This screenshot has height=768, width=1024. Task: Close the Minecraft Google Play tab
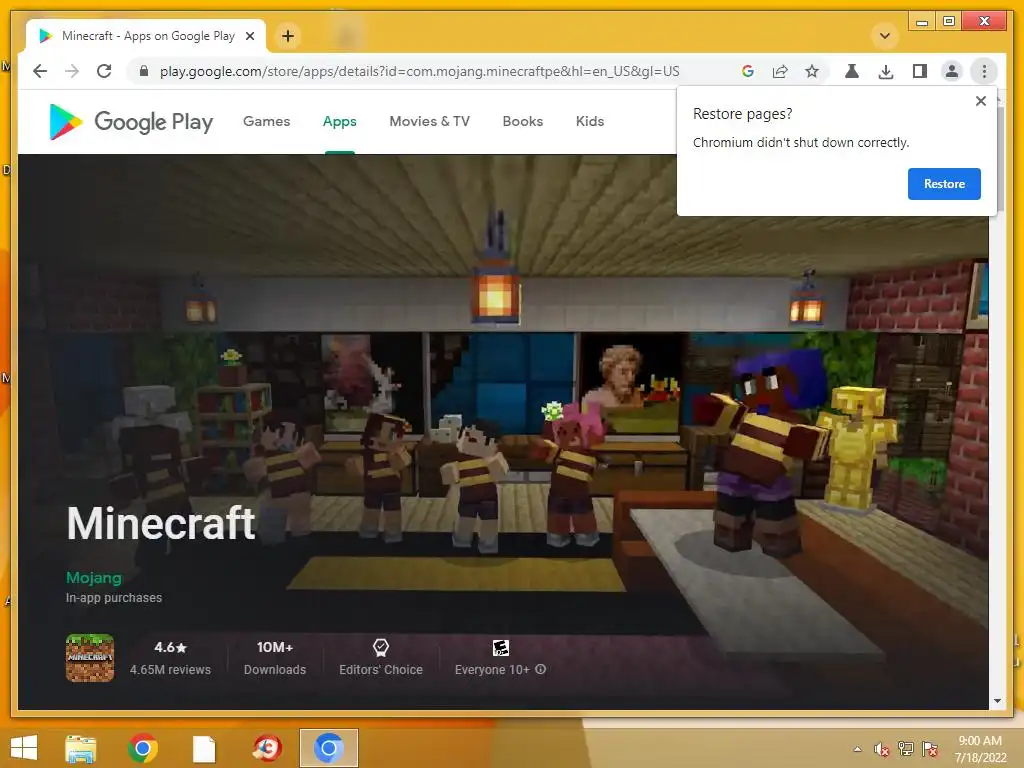(250, 36)
